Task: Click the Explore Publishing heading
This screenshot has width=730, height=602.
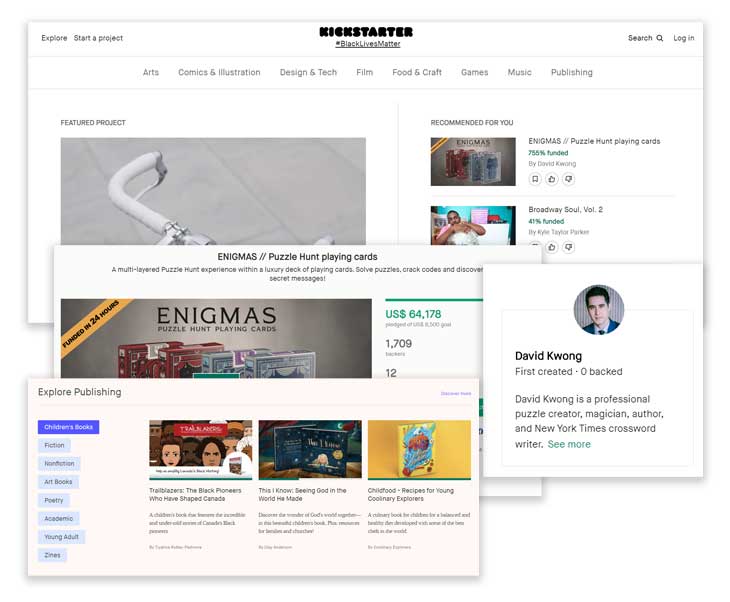Action: coord(80,392)
